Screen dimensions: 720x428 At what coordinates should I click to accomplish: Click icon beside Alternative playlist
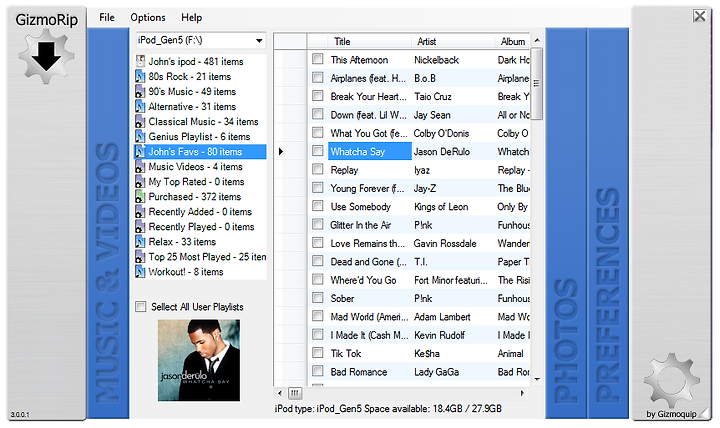click(141, 106)
